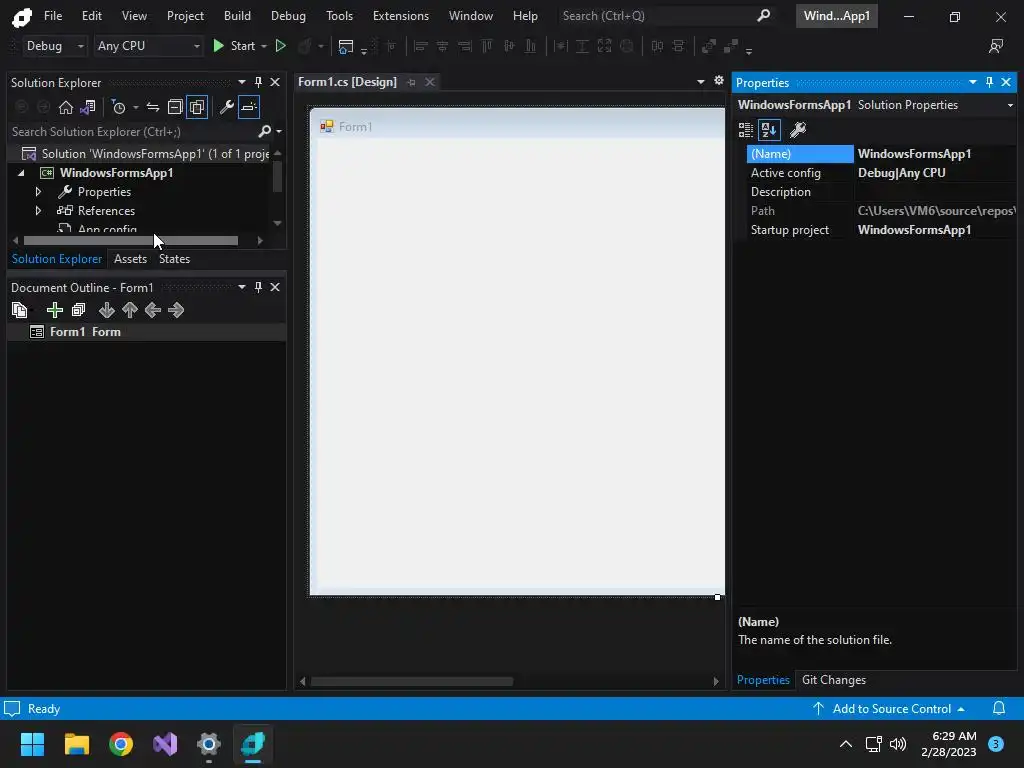Switch to the States tab

174,259
